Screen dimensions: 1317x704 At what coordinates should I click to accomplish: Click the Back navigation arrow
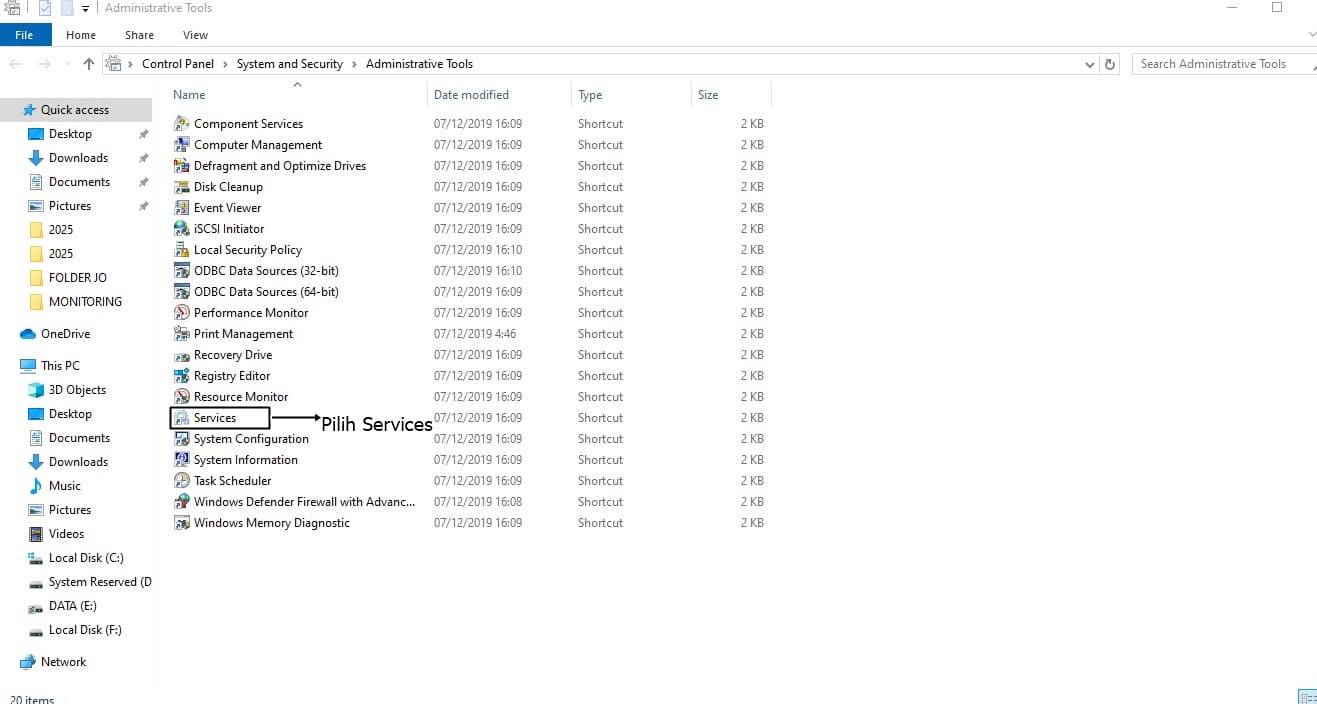[x=15, y=63]
